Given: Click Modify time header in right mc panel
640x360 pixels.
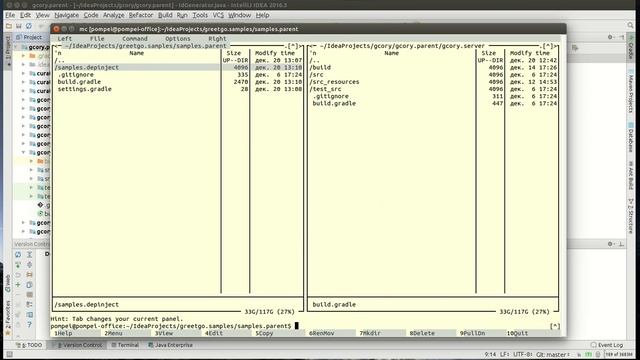Looking at the screenshot, I should click(x=529, y=53).
